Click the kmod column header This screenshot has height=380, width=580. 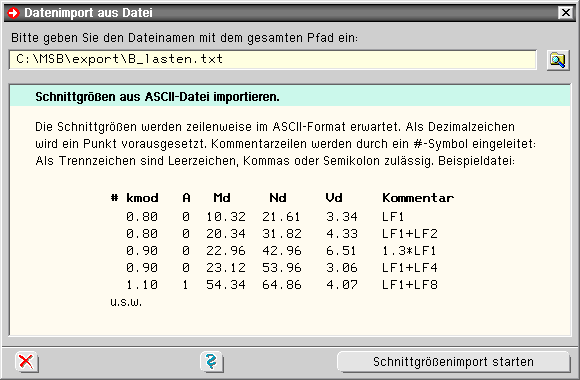(x=142, y=198)
